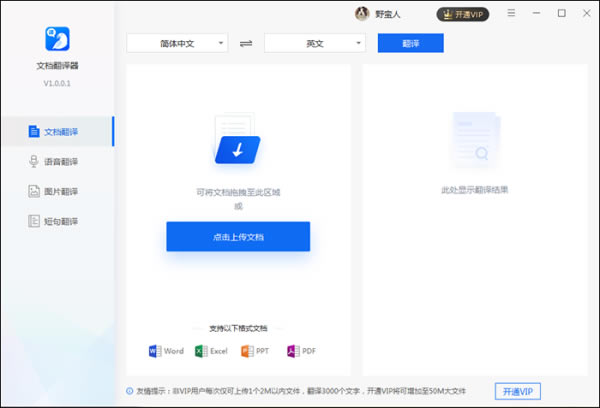
Task: Click the PDF format icon
Action: point(293,351)
